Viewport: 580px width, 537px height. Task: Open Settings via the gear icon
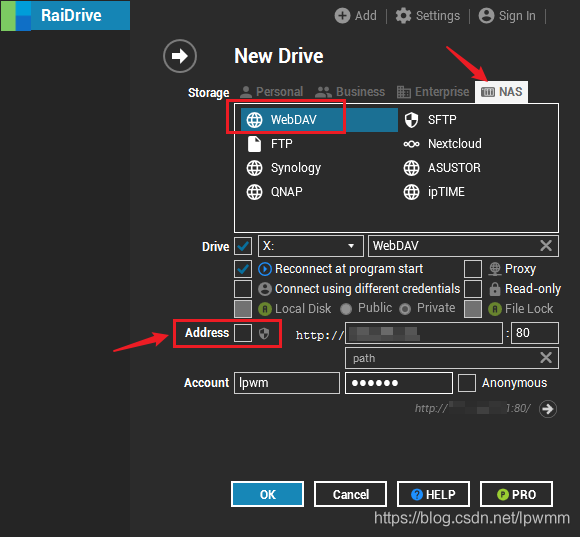tap(403, 16)
